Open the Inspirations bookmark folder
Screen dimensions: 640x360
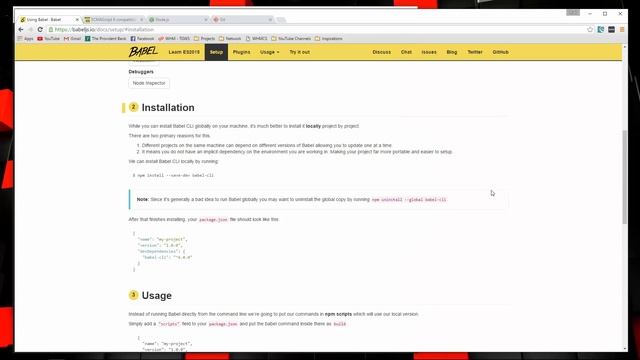[329, 39]
